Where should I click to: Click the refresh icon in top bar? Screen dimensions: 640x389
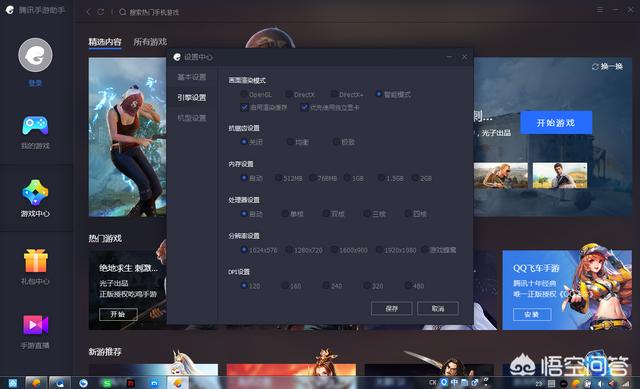(x=100, y=12)
